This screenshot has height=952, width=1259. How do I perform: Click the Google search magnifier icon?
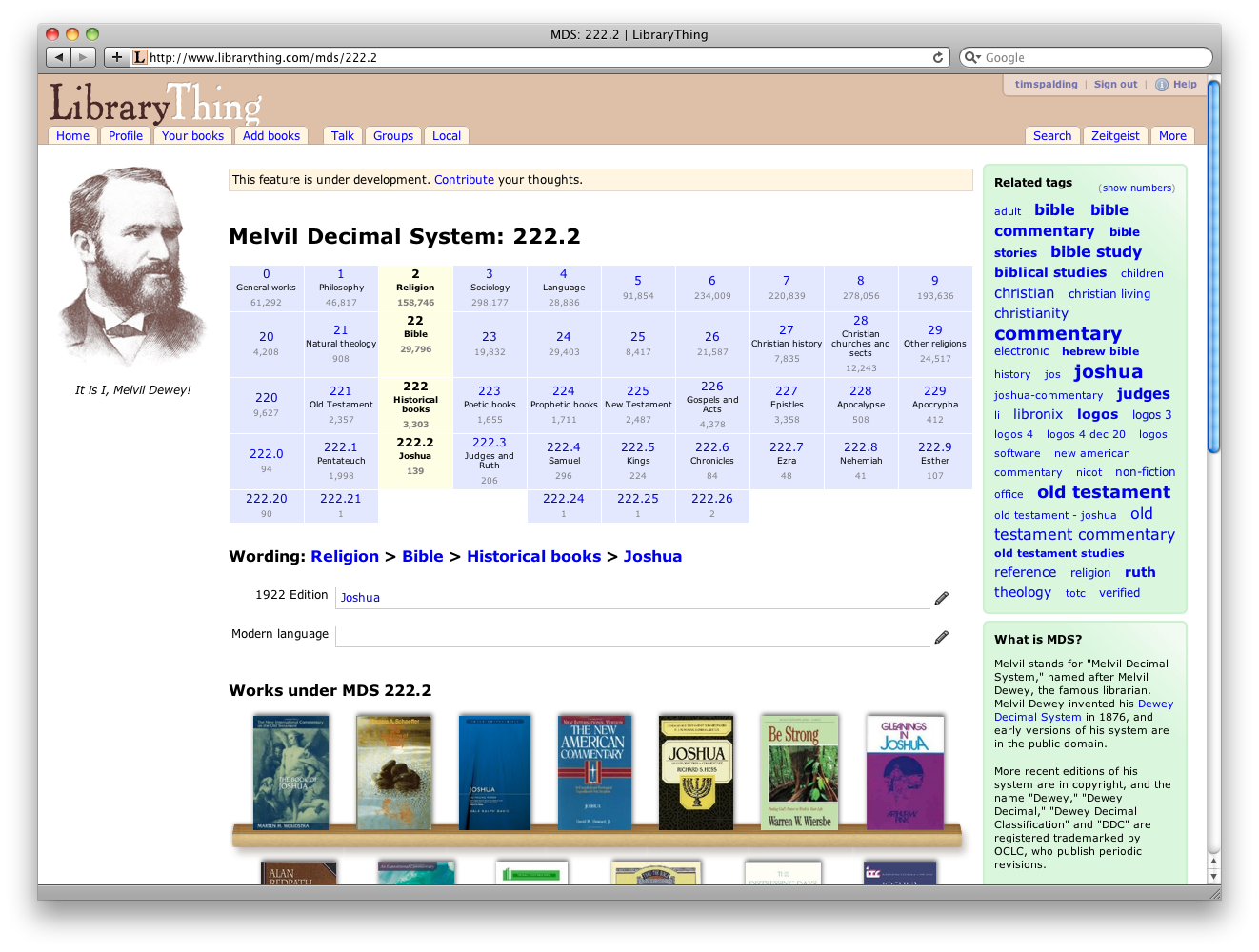(x=972, y=57)
